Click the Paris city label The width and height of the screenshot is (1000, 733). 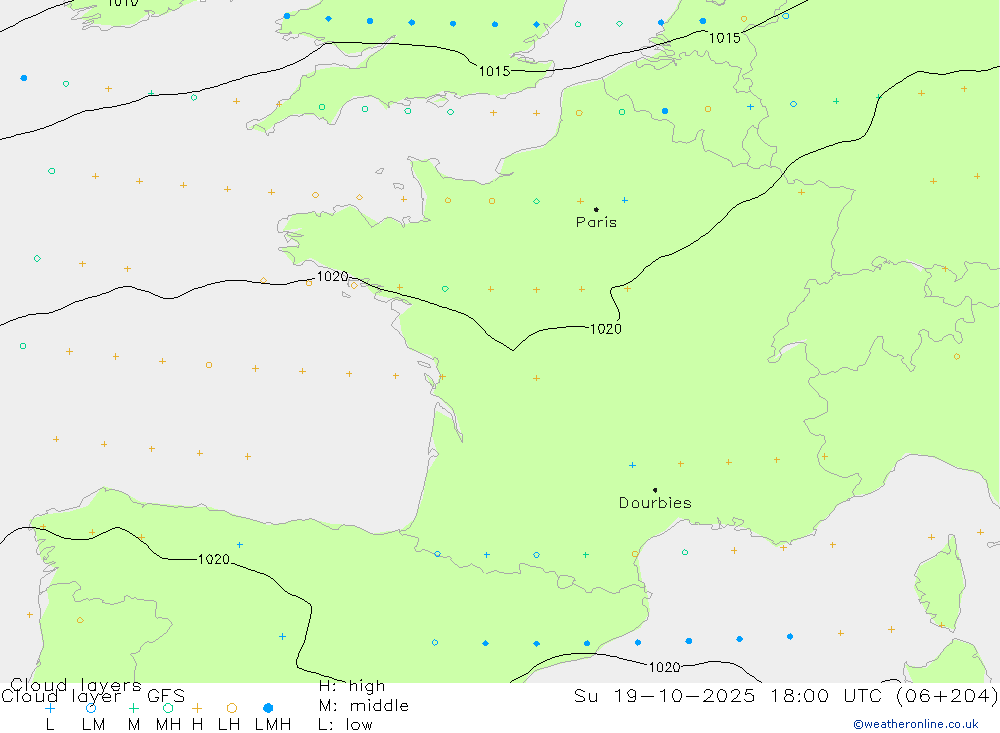coord(596,222)
